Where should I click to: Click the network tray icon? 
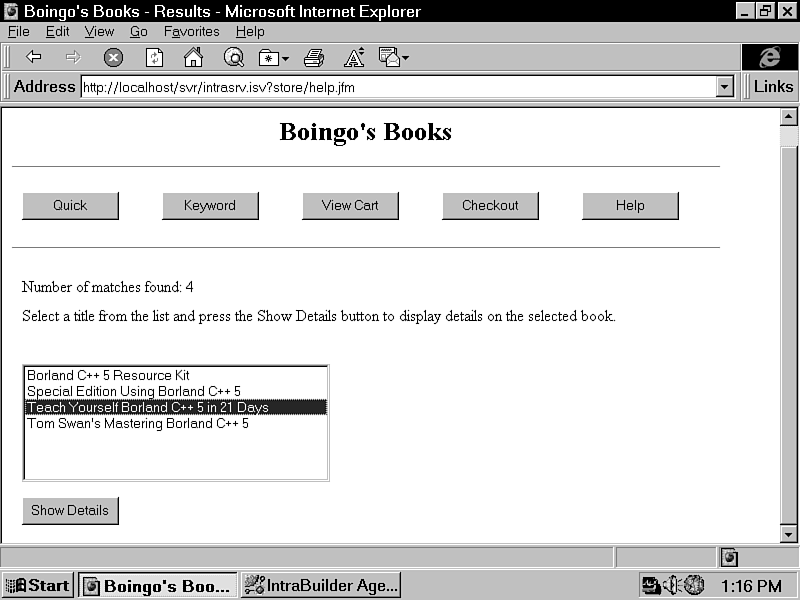pos(651,585)
